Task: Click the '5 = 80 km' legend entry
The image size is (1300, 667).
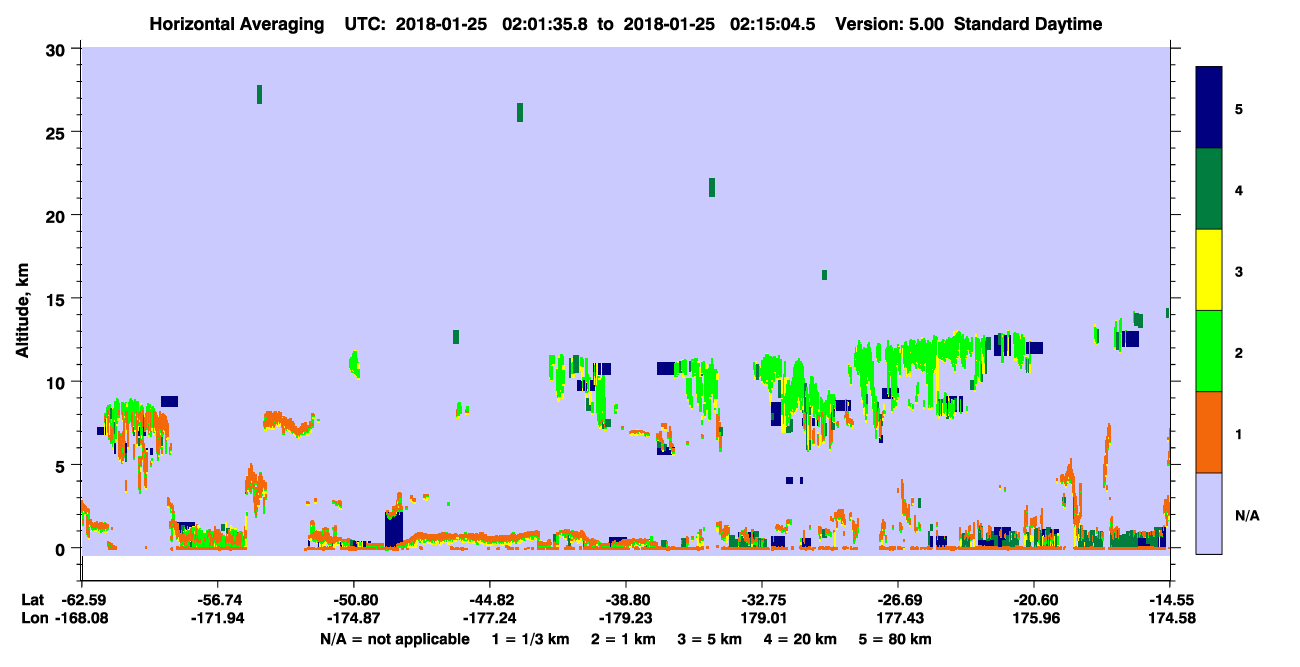Action: [896, 639]
